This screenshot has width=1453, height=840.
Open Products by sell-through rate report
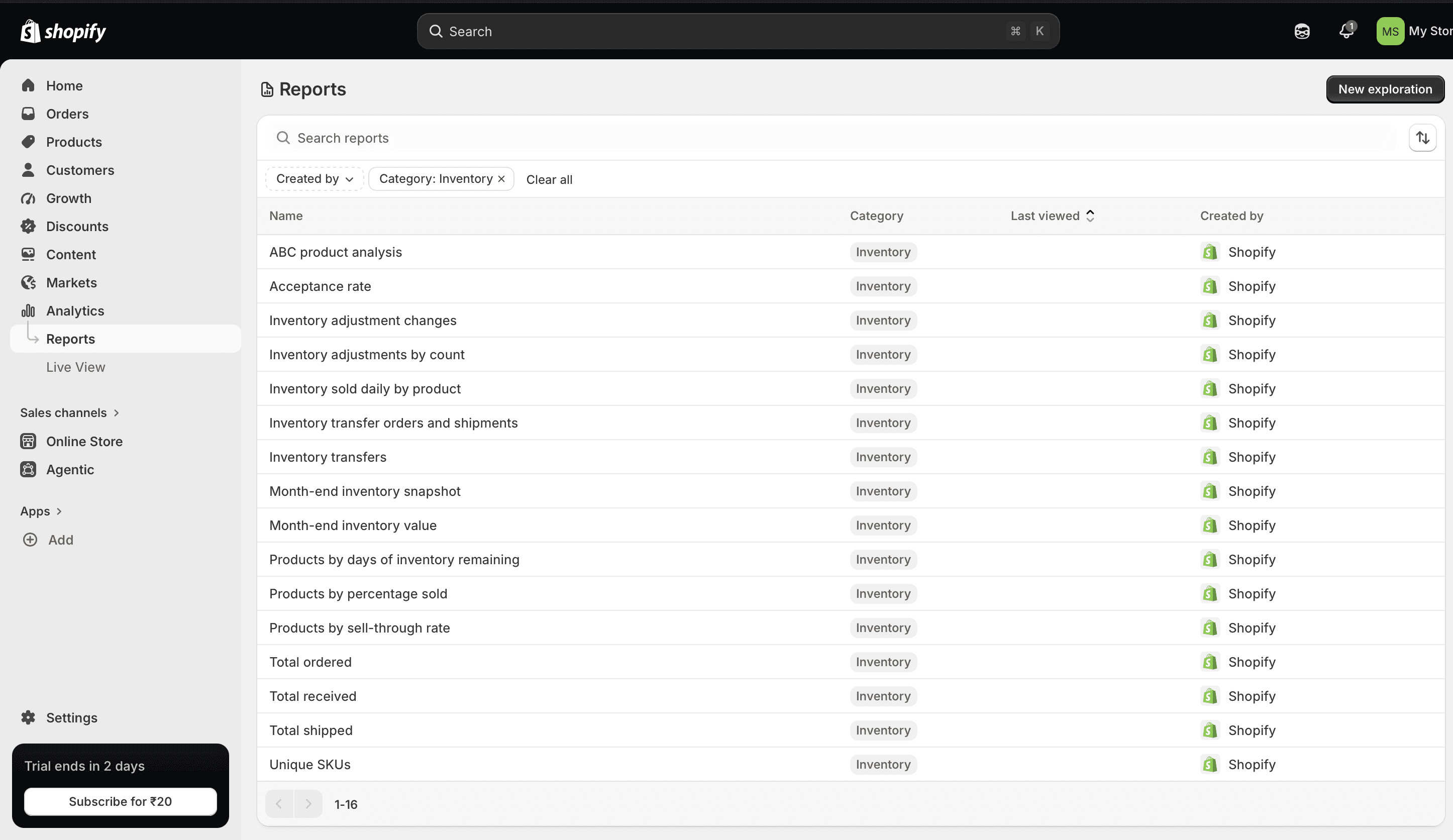(x=359, y=628)
